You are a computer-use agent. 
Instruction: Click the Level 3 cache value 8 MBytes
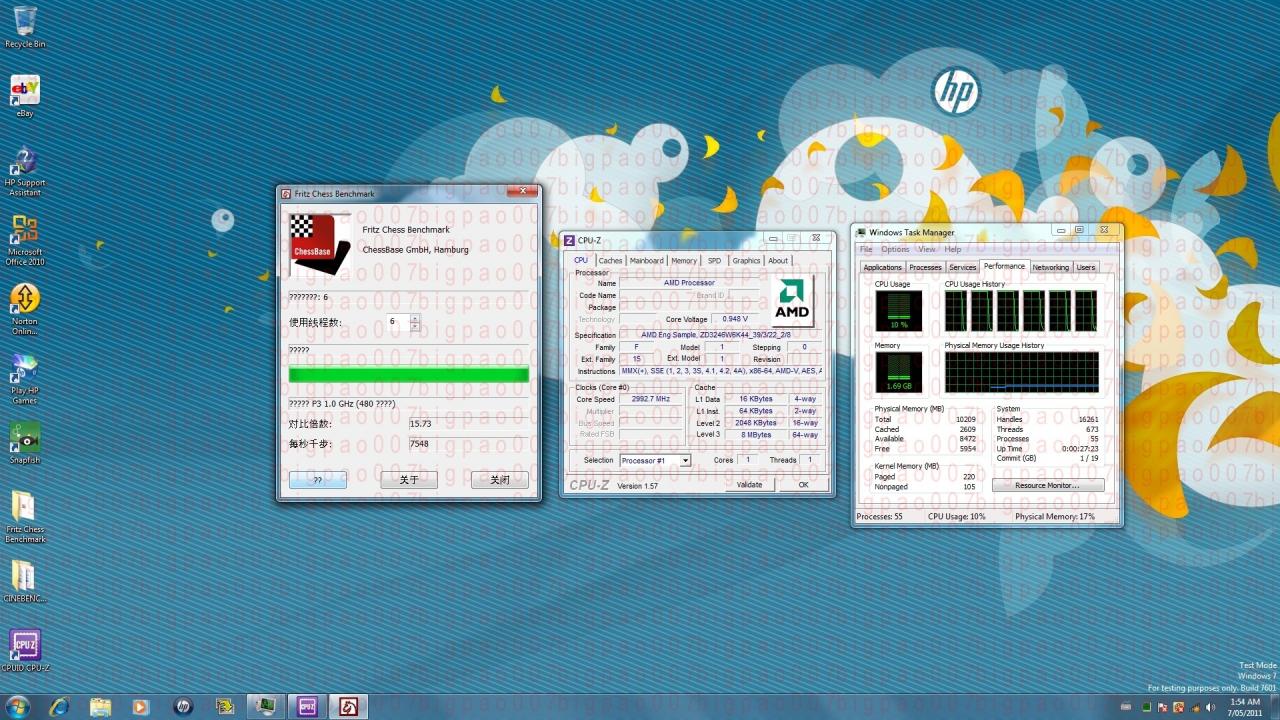tap(755, 435)
